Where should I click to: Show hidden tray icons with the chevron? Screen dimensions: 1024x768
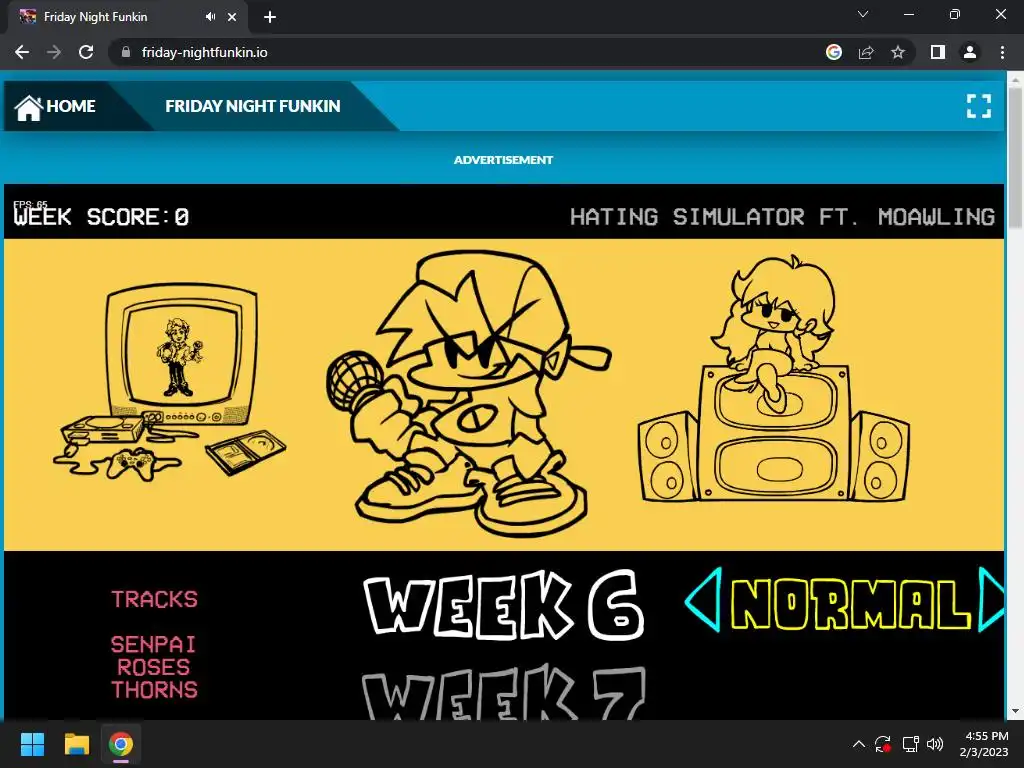point(859,744)
